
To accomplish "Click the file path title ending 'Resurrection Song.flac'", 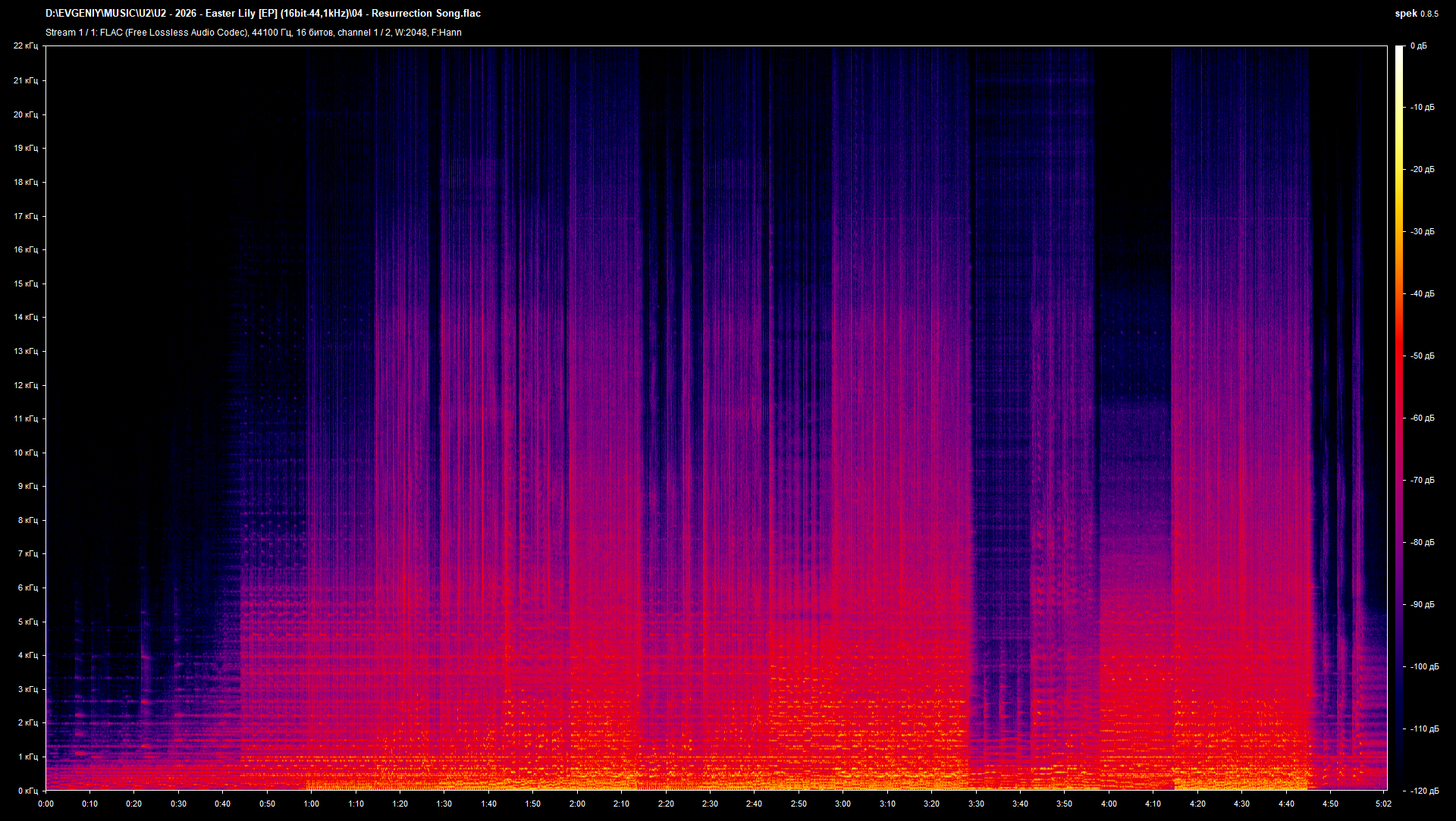I will click(263, 13).
